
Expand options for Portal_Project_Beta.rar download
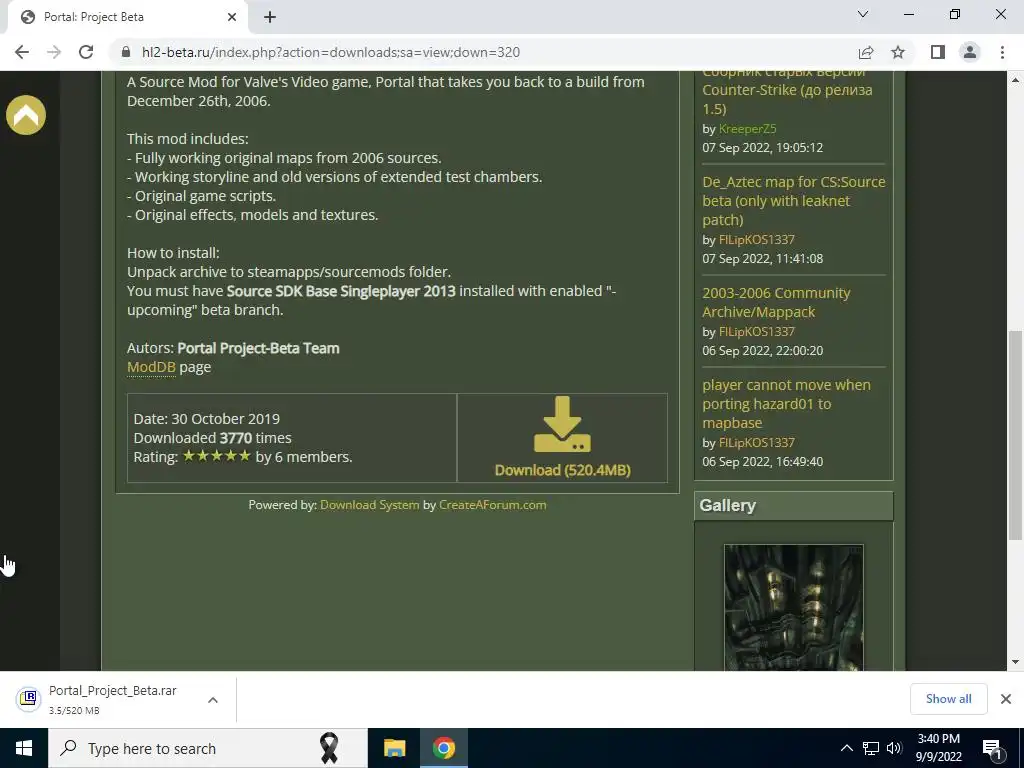(213, 700)
